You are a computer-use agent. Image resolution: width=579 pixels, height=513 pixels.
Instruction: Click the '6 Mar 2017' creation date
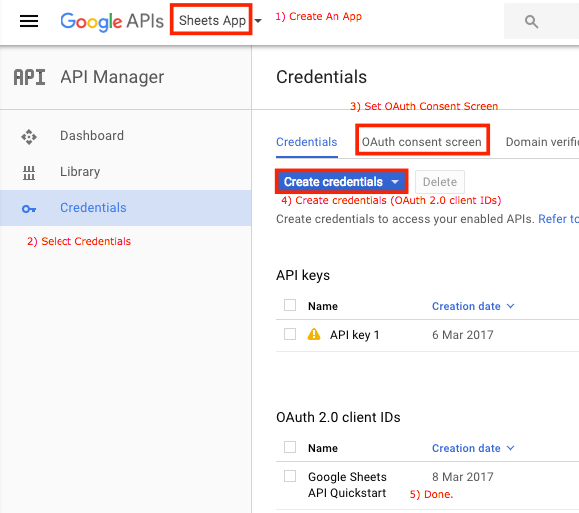click(x=463, y=335)
